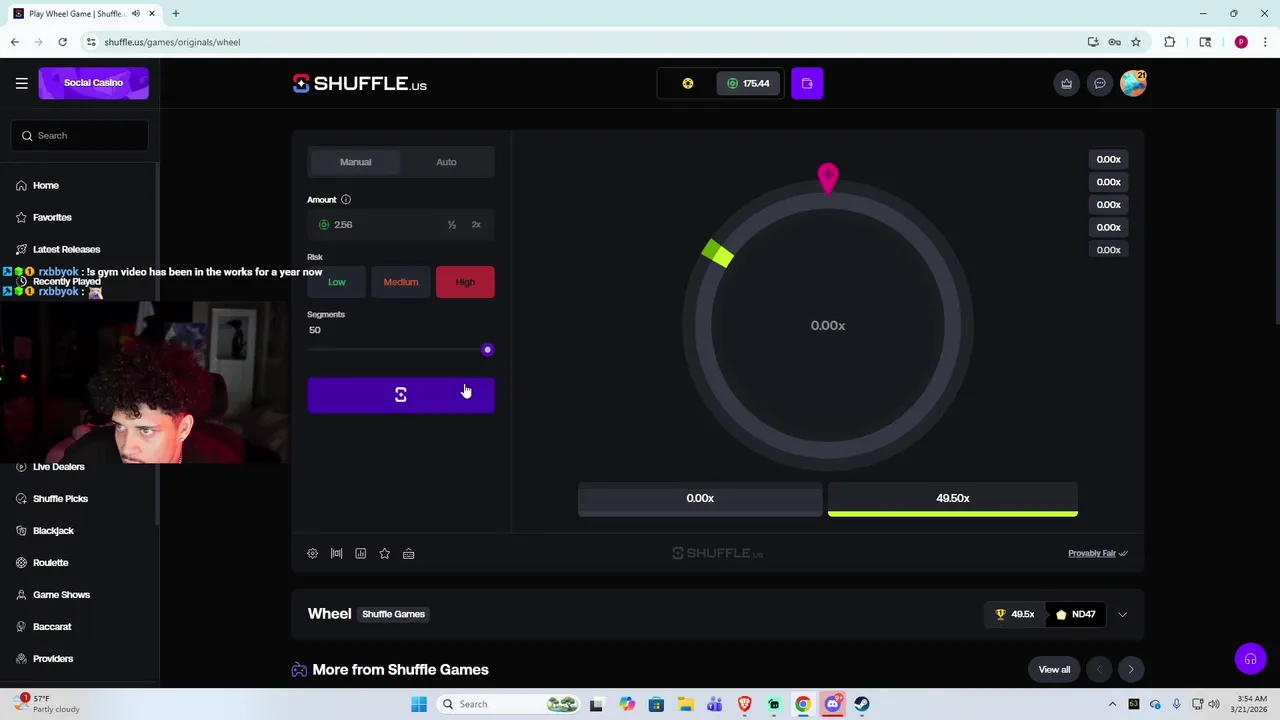Open Chrome extensions puzzle icon
This screenshot has width=1280, height=720.
[x=1170, y=42]
